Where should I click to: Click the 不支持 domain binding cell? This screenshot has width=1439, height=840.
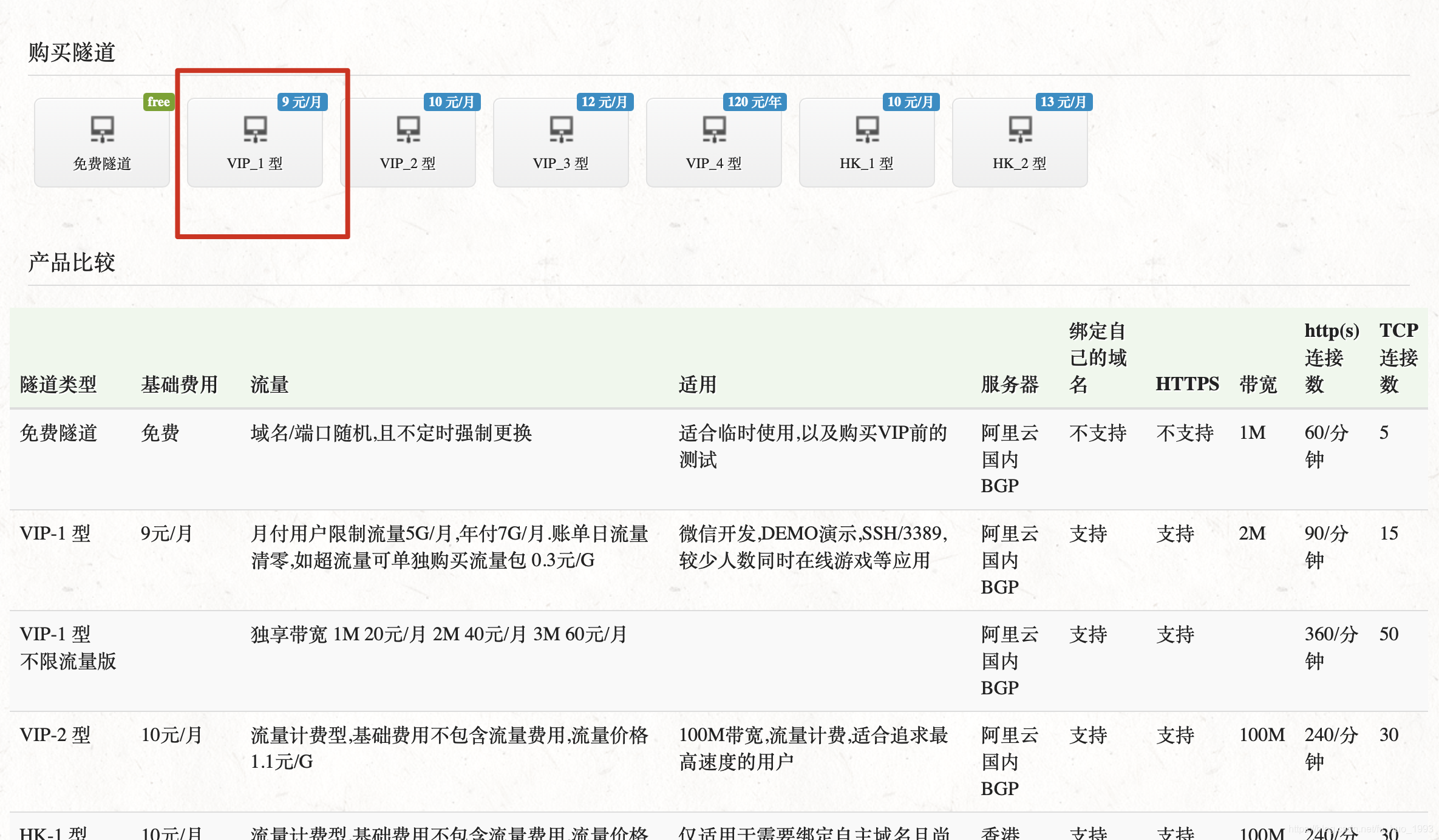pyautogui.click(x=1098, y=433)
